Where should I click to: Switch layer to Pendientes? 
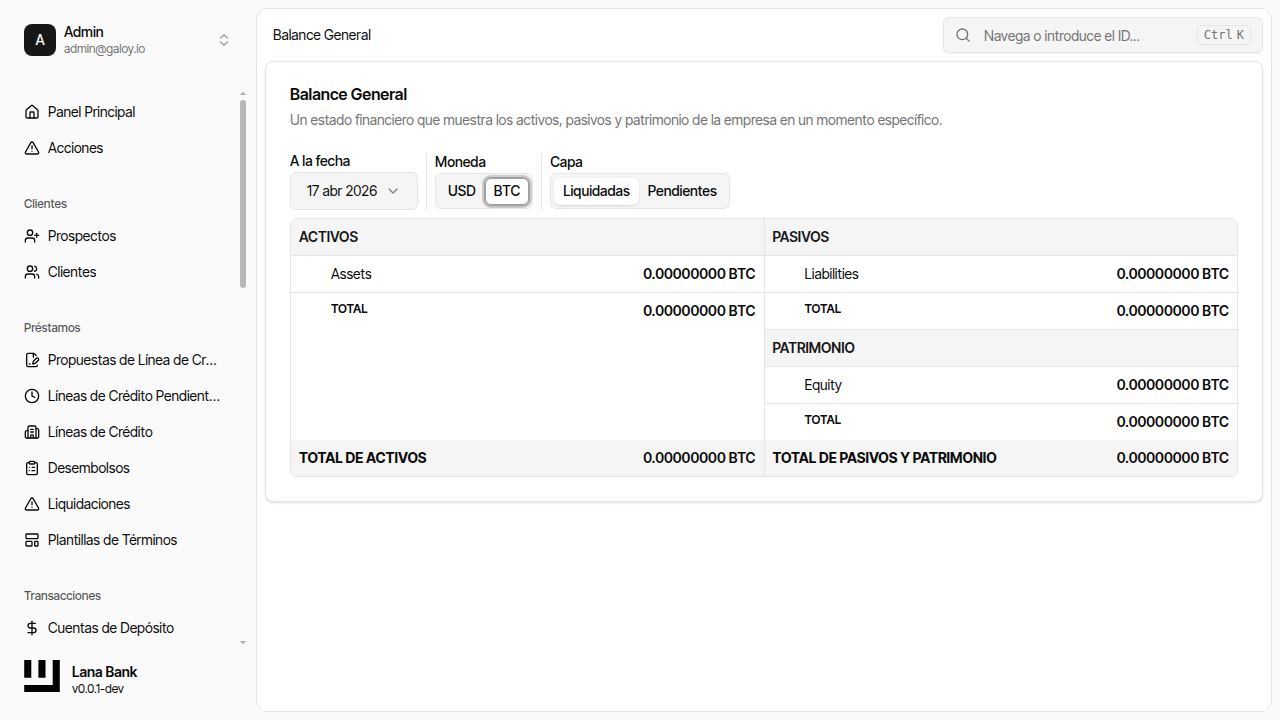(682, 191)
